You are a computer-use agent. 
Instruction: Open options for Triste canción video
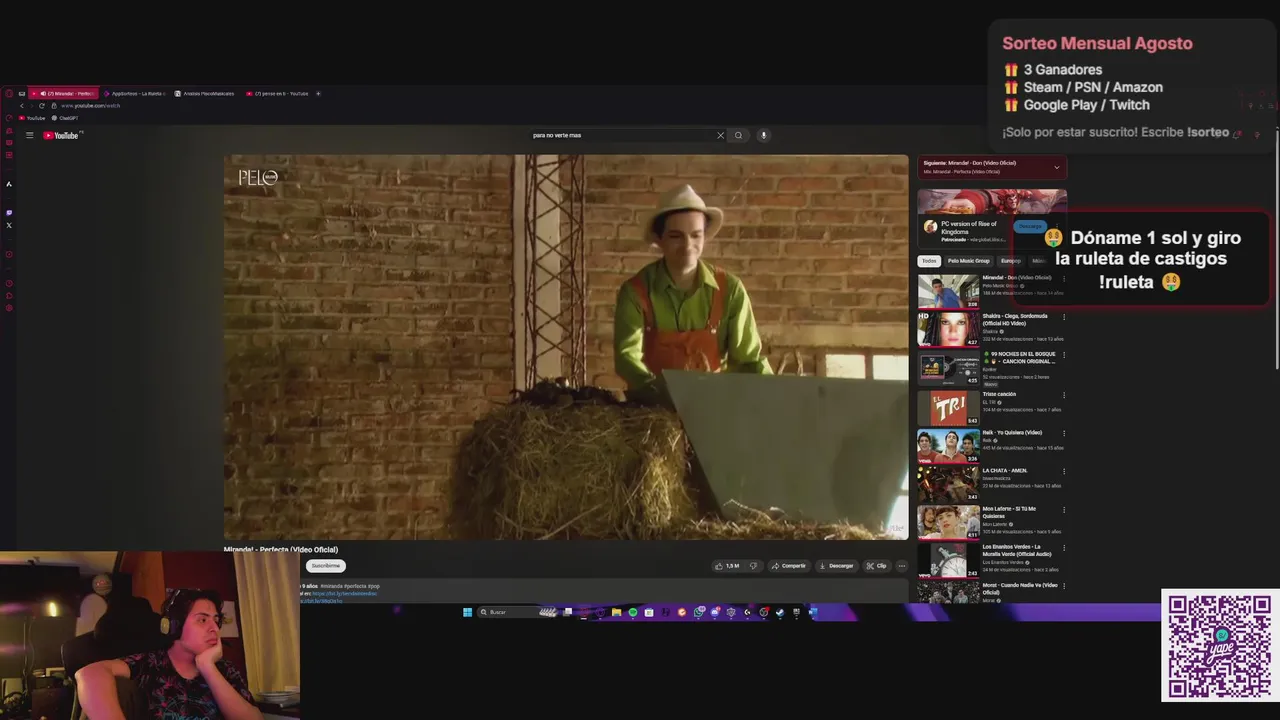tap(1063, 395)
